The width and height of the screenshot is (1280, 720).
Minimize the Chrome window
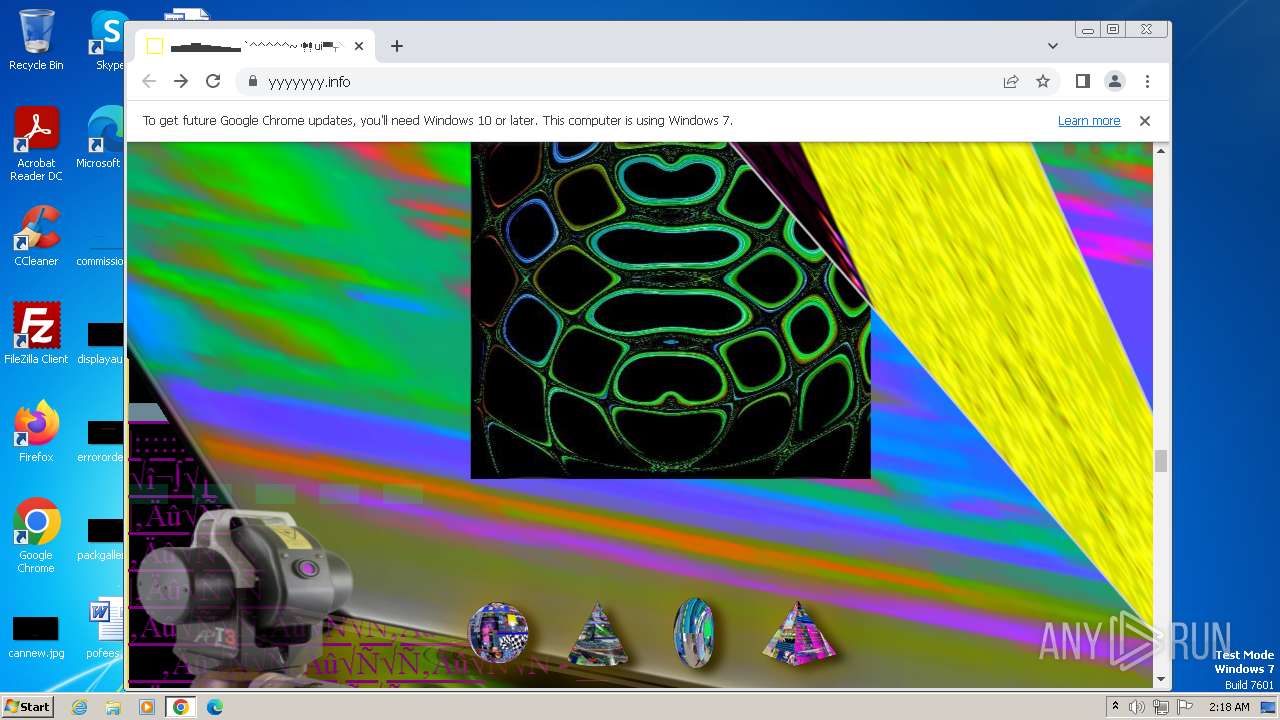tap(1088, 30)
